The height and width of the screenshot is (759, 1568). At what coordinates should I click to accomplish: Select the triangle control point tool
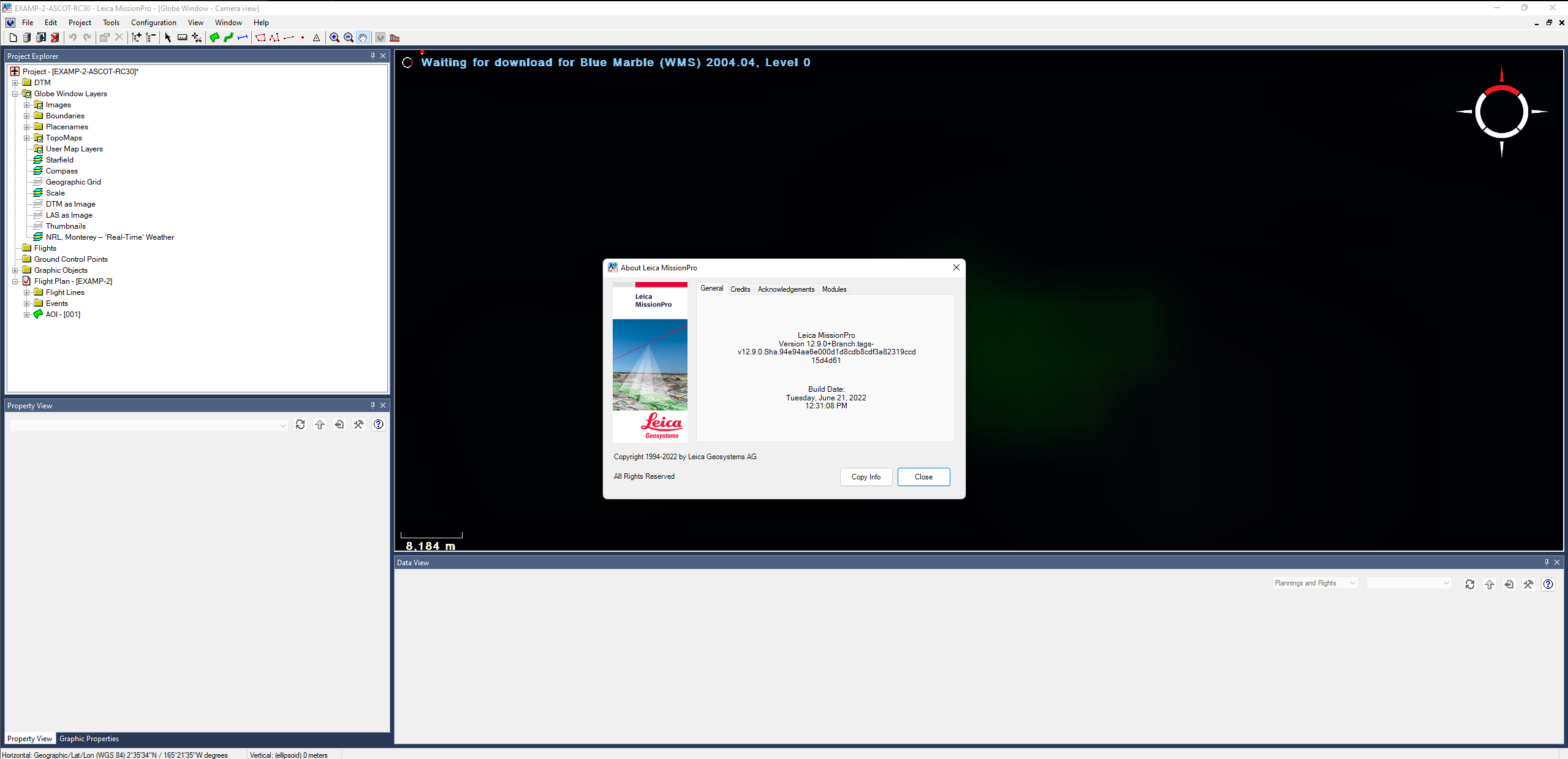[x=317, y=38]
